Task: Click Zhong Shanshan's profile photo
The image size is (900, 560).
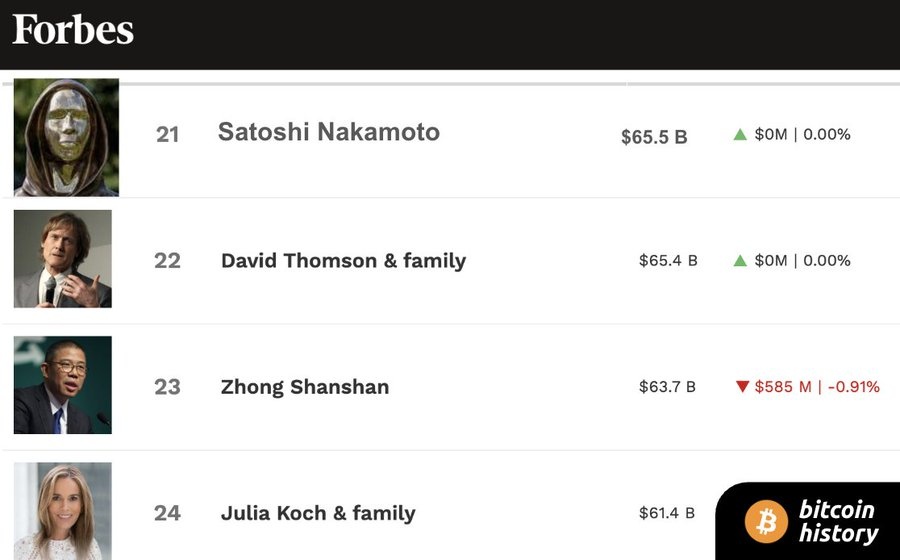Action: 62,385
